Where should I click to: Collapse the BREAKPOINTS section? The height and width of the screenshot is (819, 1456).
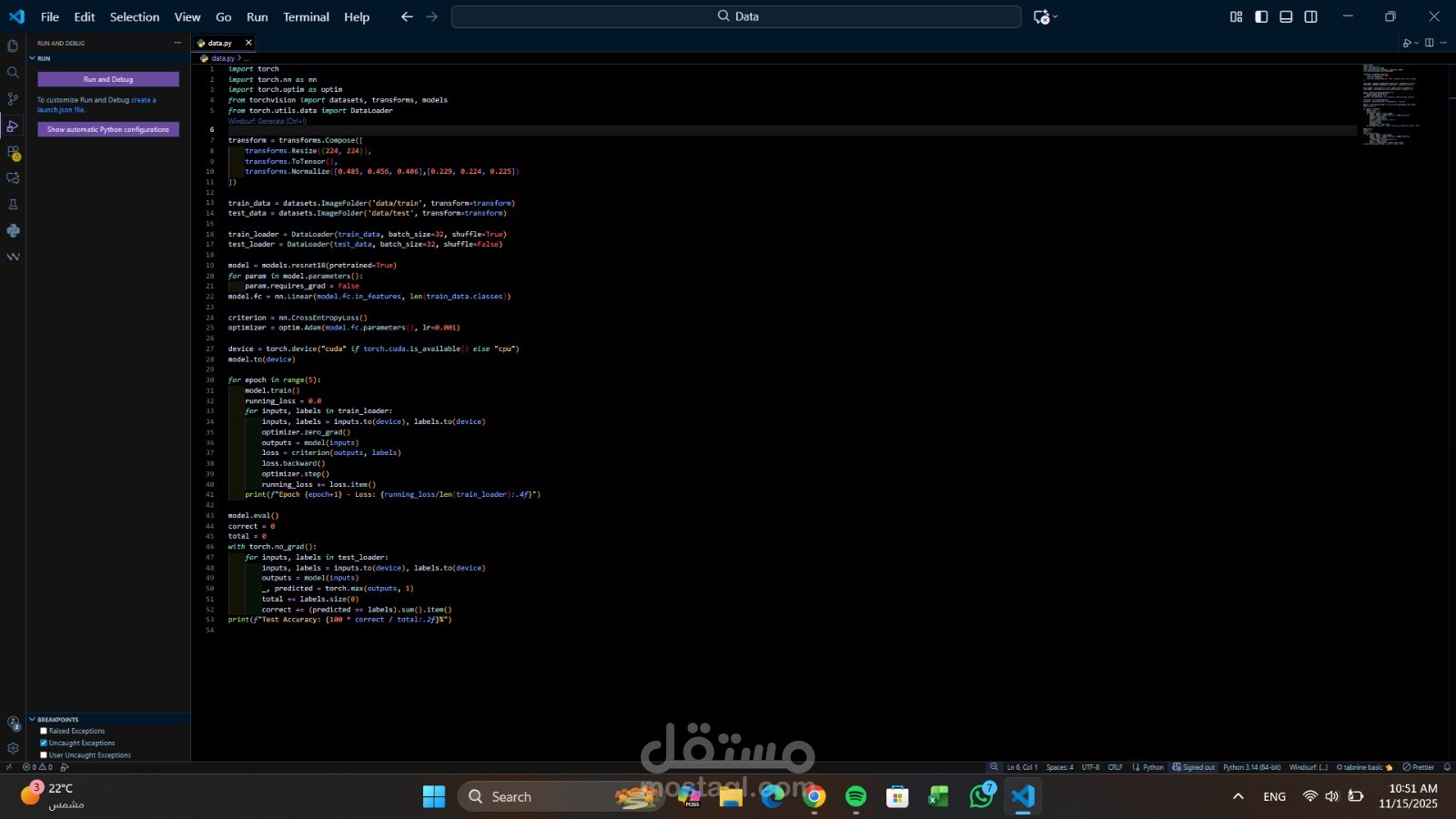(x=108, y=719)
